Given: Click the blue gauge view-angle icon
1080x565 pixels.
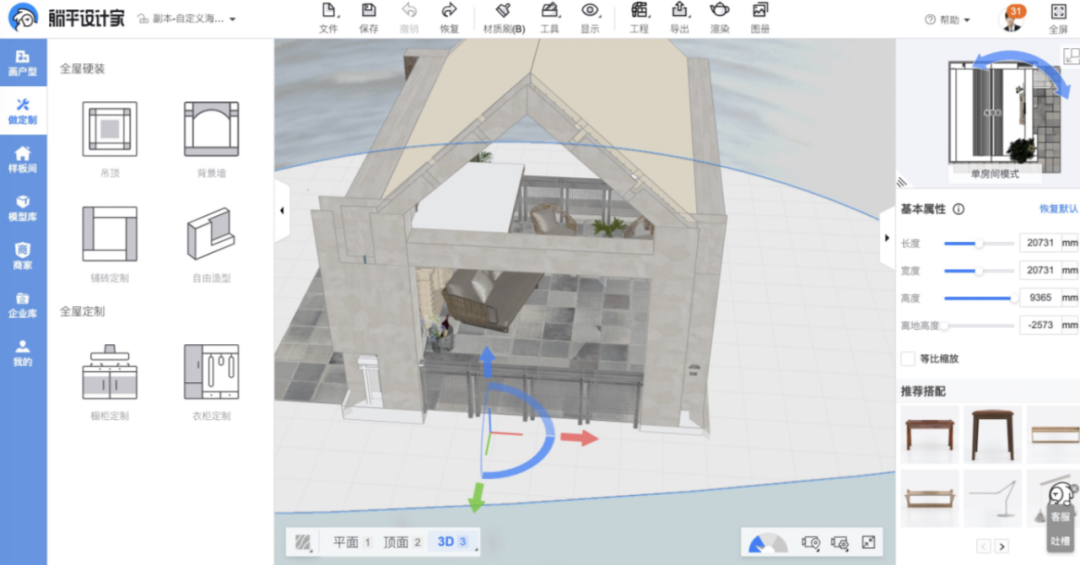Looking at the screenshot, I should pos(767,543).
